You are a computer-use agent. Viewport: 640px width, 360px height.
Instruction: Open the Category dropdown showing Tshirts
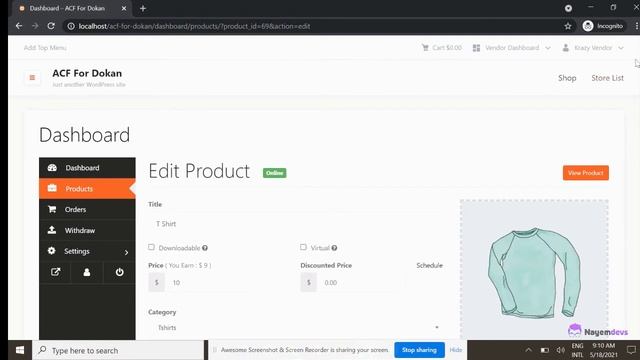pyautogui.click(x=296, y=327)
